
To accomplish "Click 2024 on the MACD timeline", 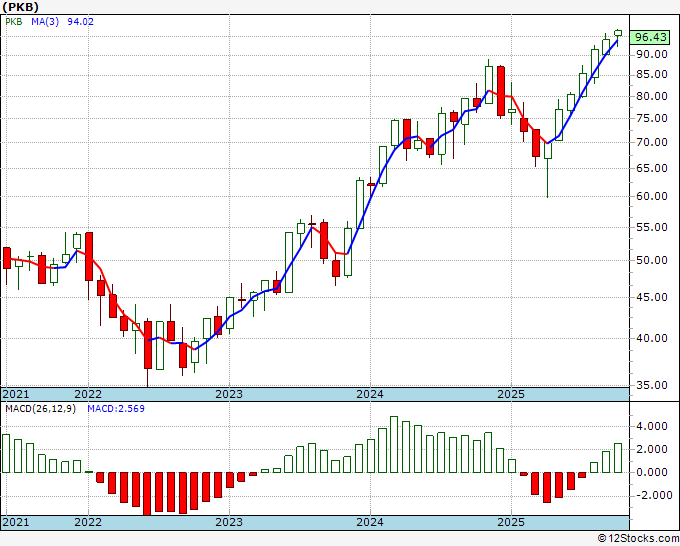I will click(370, 522).
